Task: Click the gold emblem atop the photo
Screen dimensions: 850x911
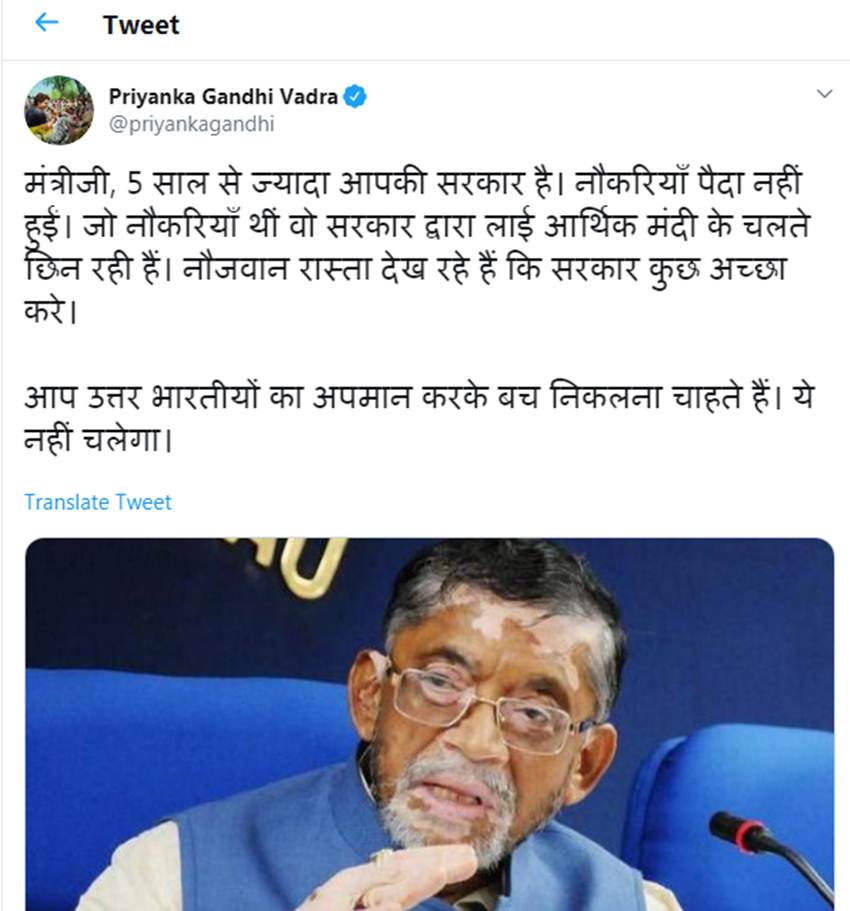Action: tap(286, 564)
